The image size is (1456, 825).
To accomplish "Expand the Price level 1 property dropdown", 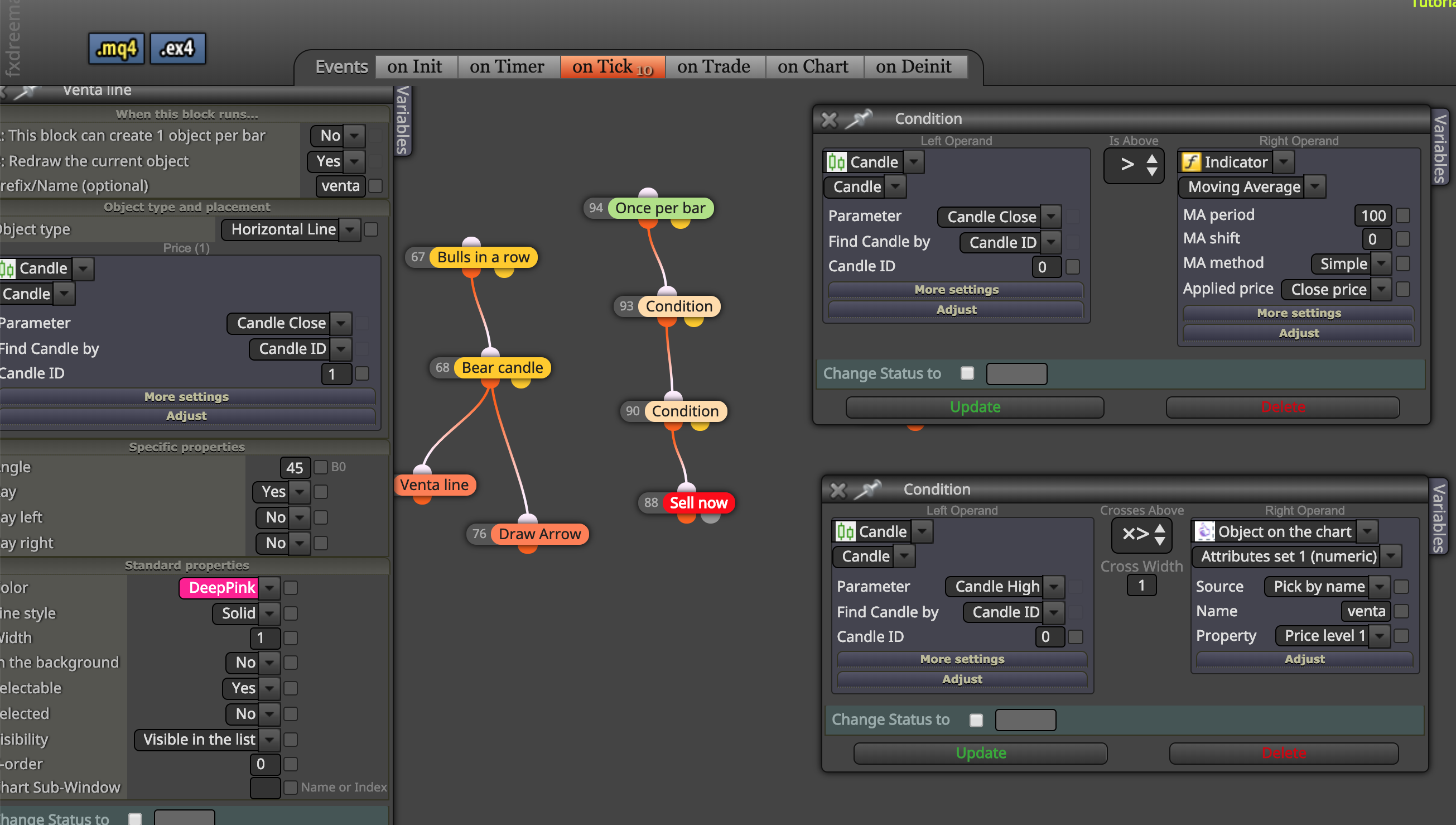I will [1380, 636].
